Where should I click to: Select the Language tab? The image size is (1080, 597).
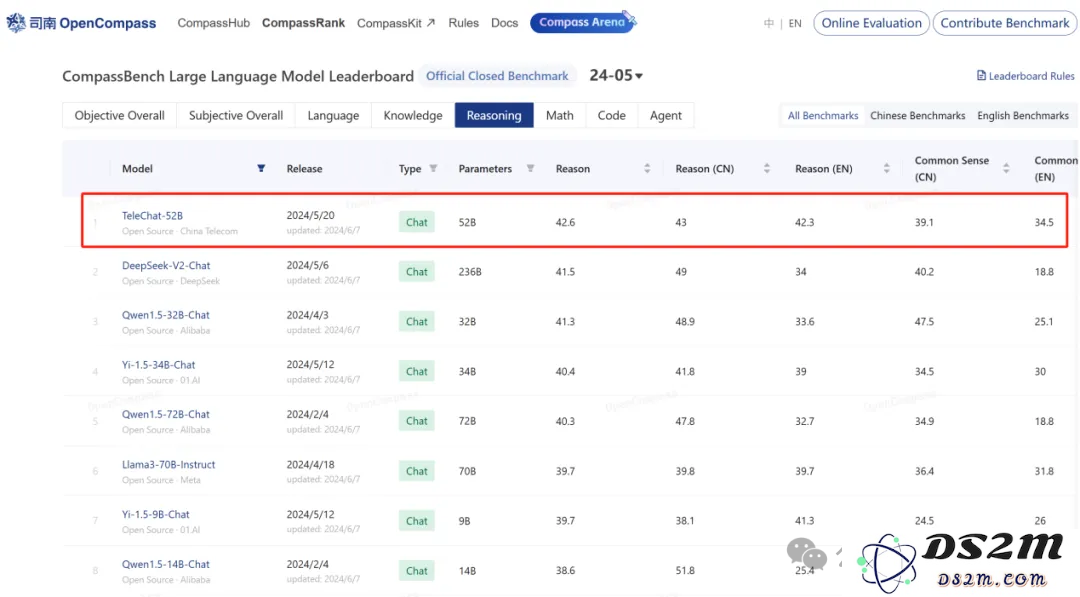(333, 115)
